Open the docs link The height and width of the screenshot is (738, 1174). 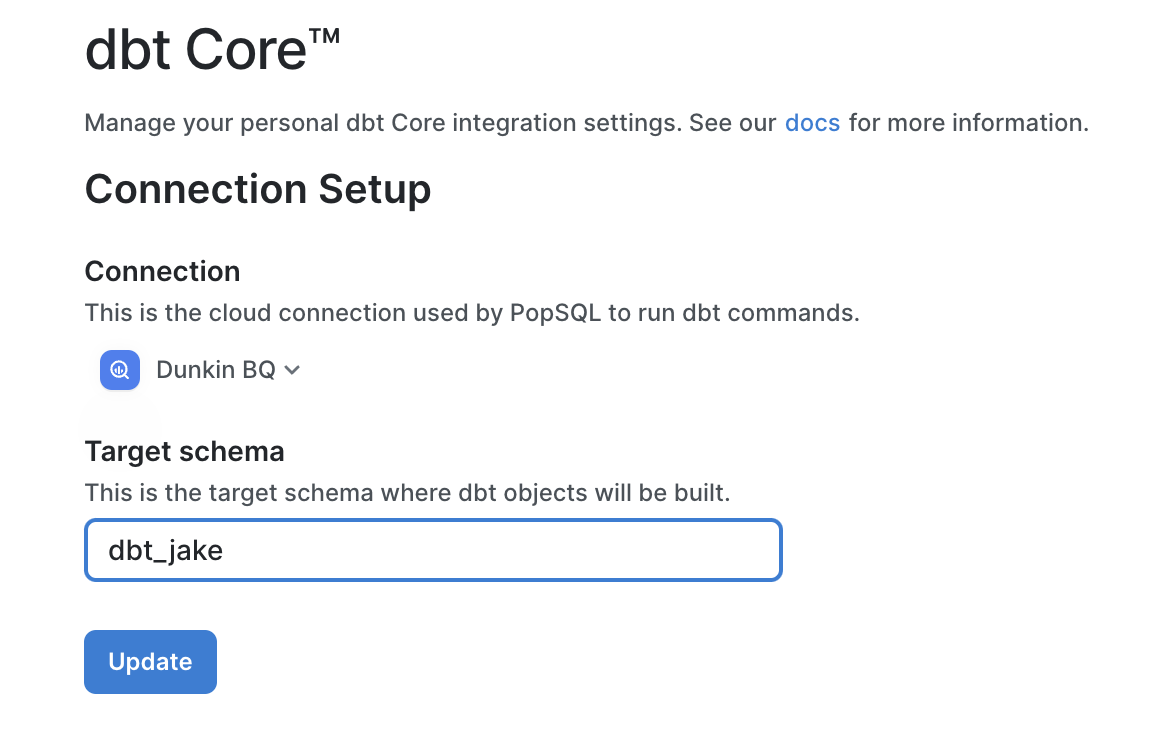click(x=812, y=123)
